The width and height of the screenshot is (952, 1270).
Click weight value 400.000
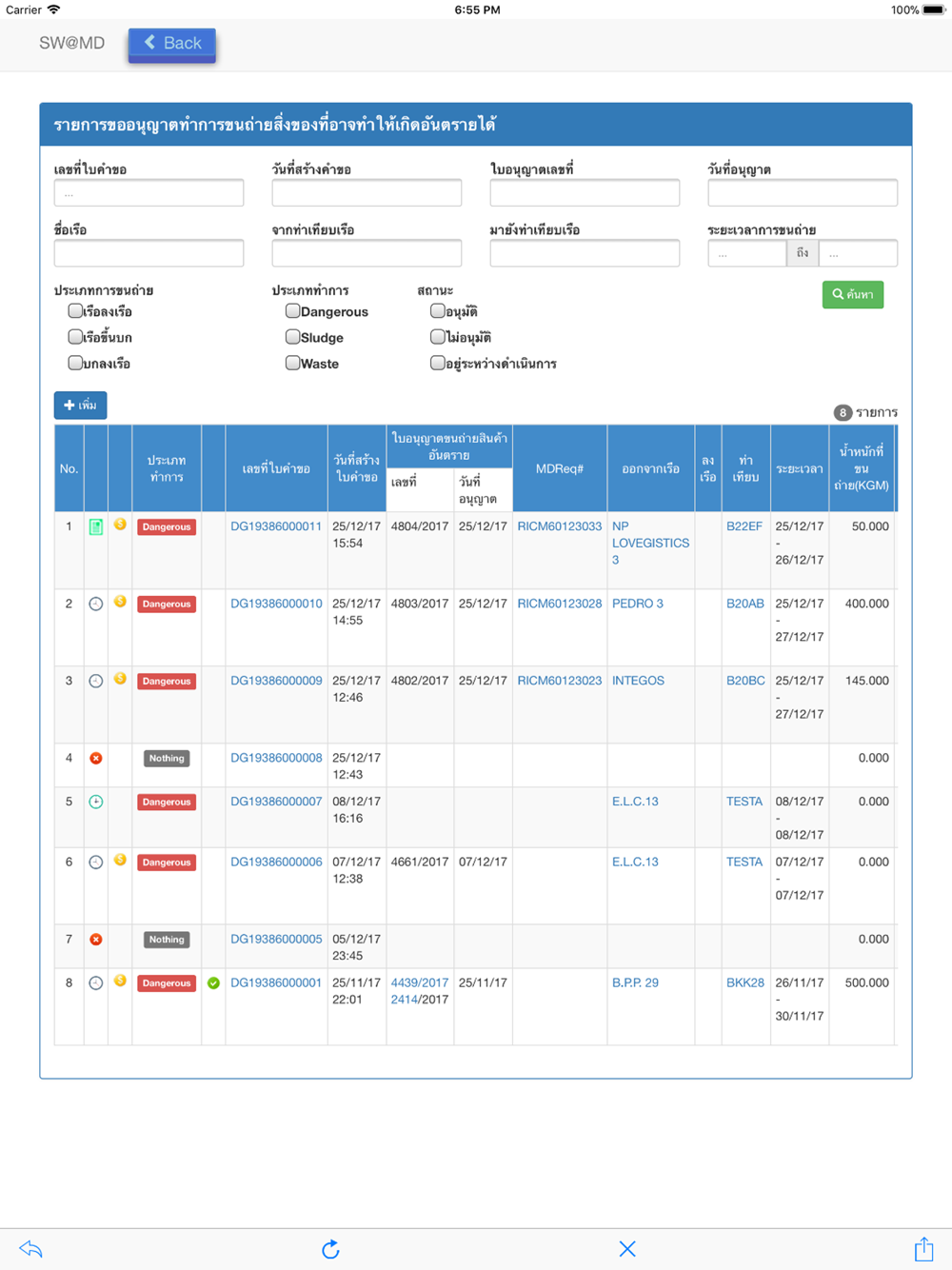(866, 604)
